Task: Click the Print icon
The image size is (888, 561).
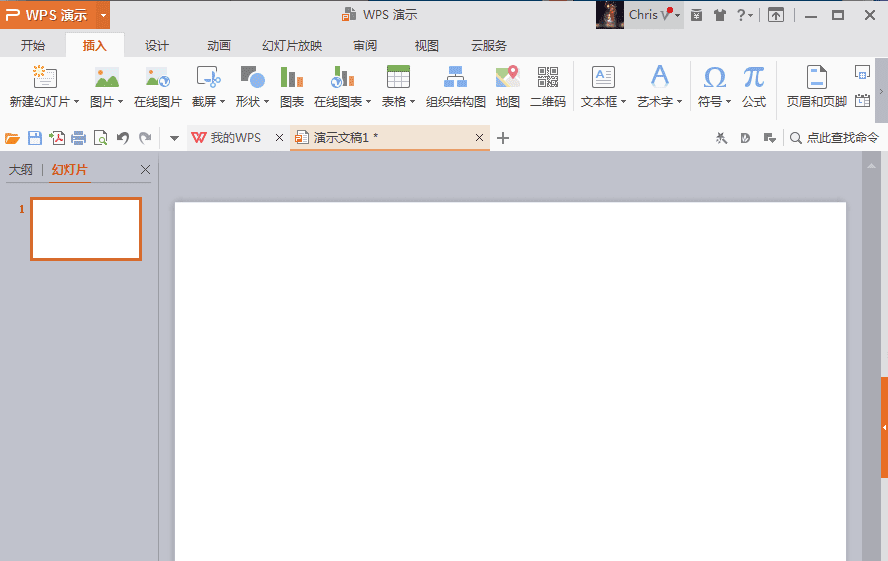Action: (x=79, y=138)
